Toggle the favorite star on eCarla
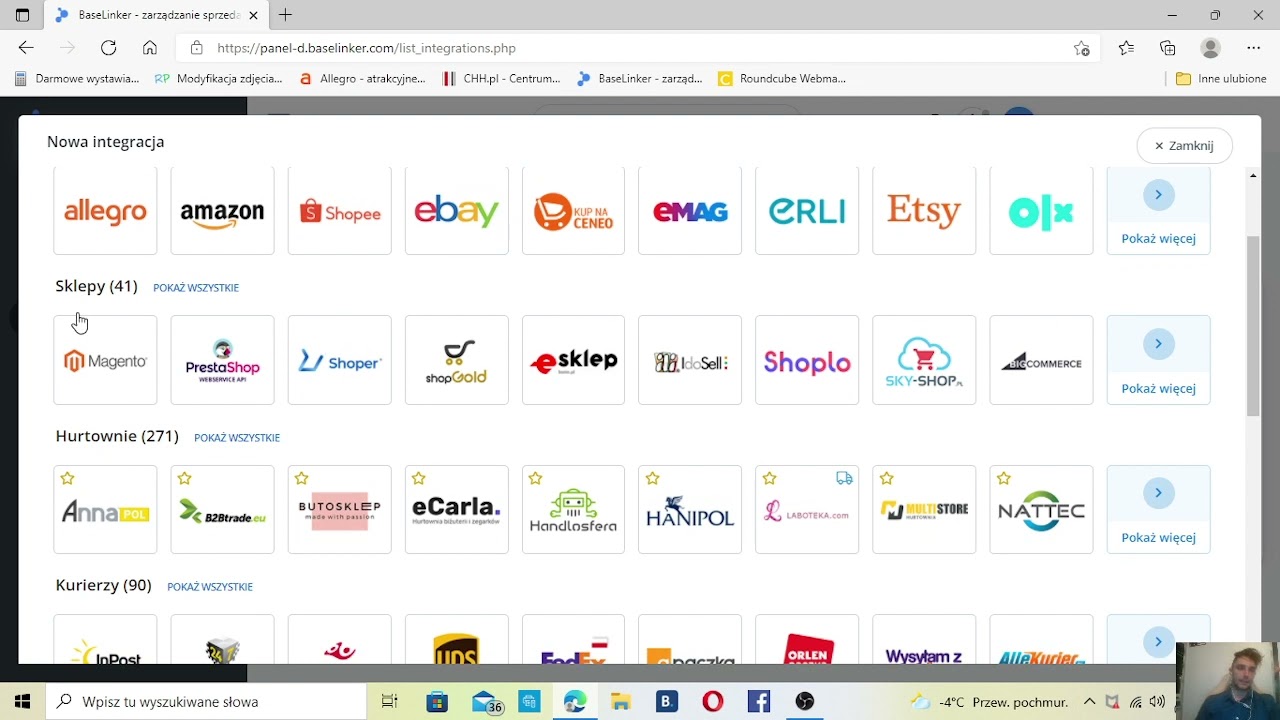The image size is (1280, 720). click(x=418, y=479)
